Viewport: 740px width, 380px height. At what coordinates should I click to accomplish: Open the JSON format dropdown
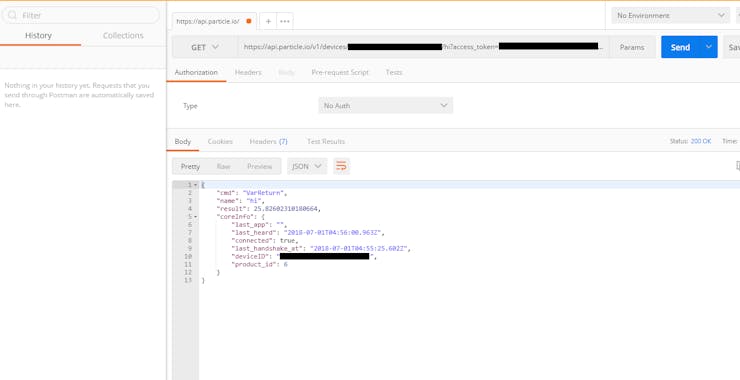pos(307,166)
